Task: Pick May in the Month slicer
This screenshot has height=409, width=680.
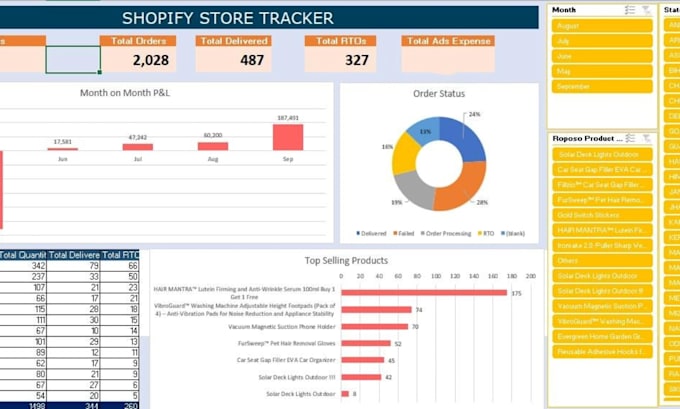Action: point(602,71)
